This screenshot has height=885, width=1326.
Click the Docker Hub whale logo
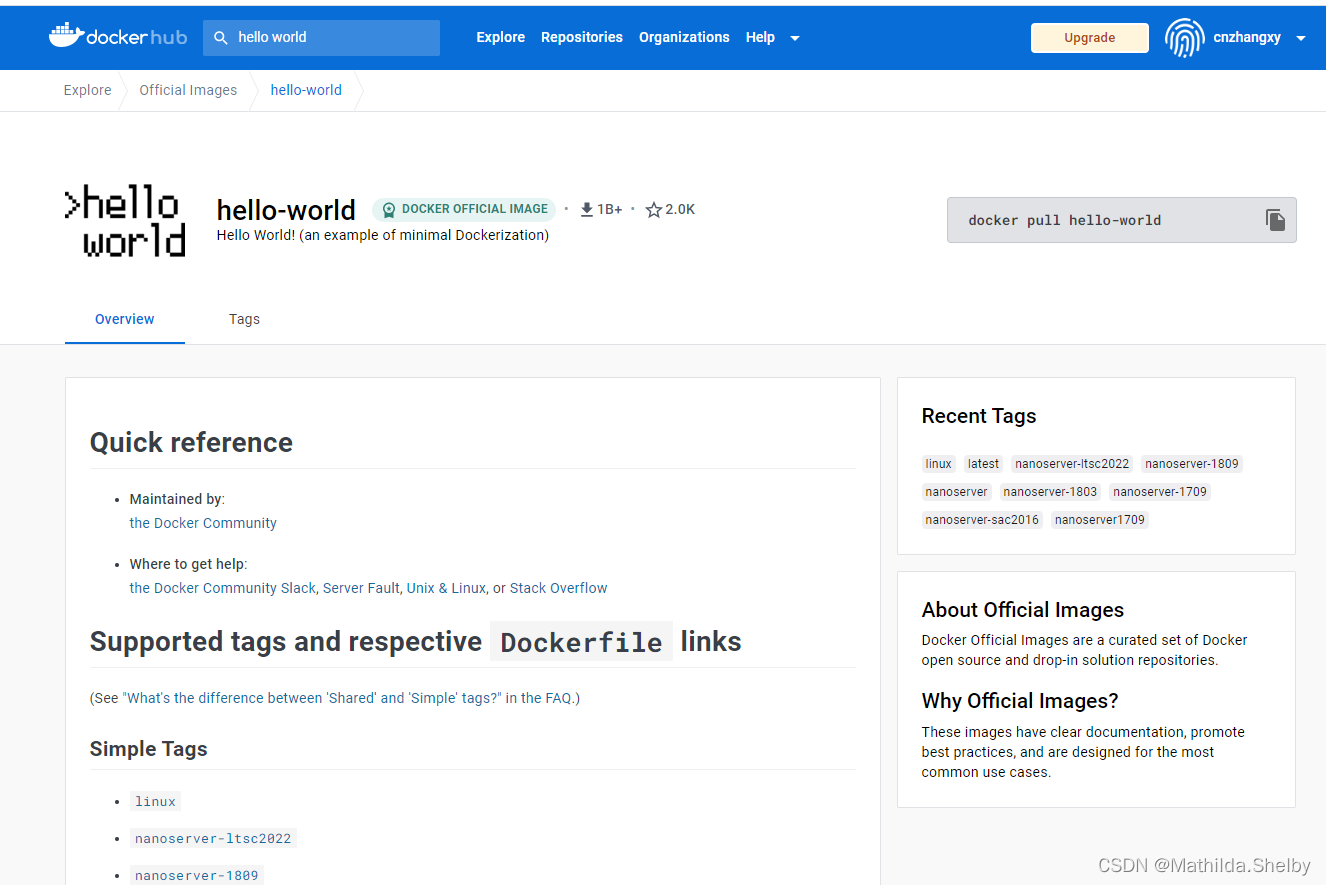[117, 37]
